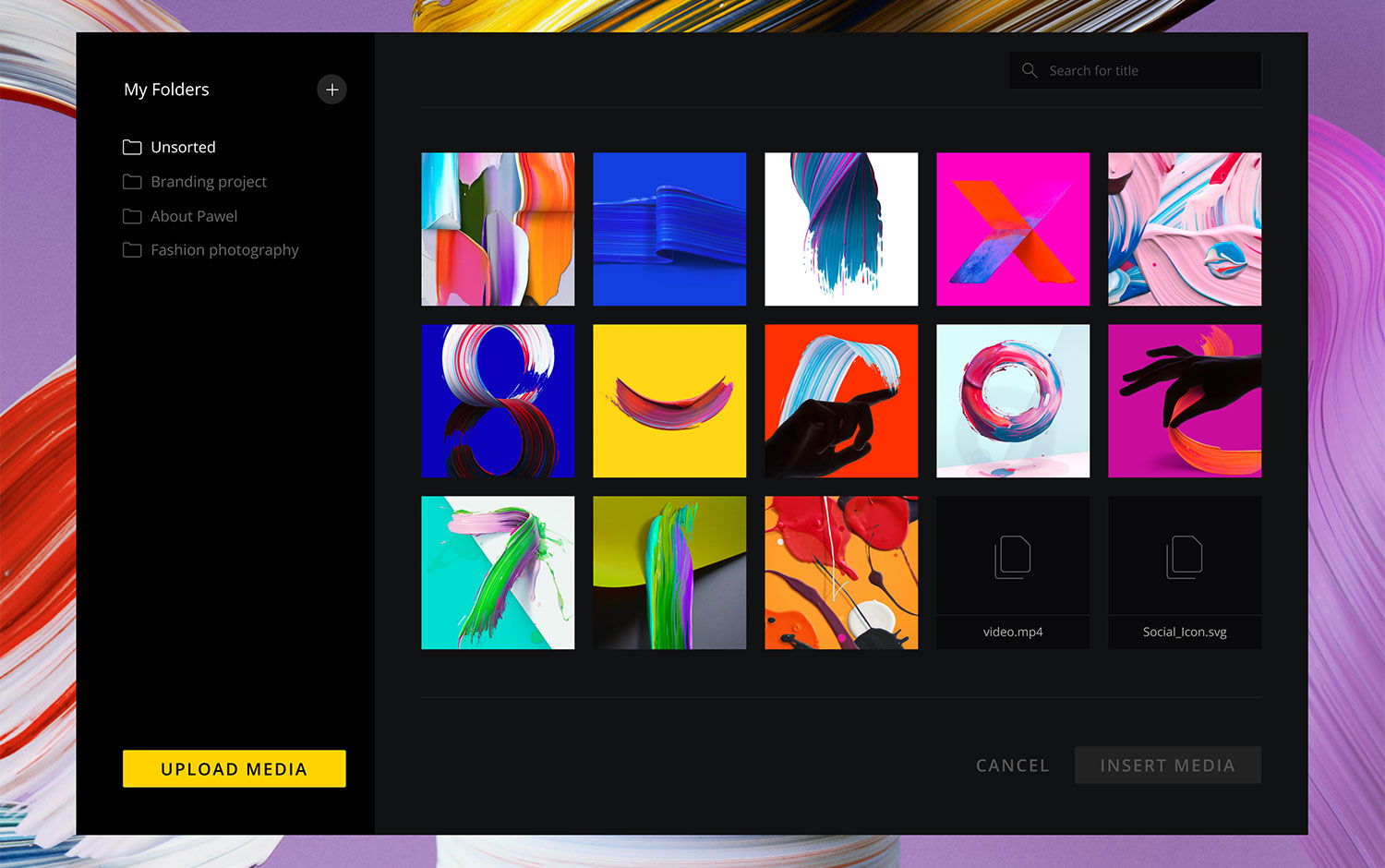Click the folder icon beside About Pawel
Screen dimensions: 1385x868
tap(132, 215)
